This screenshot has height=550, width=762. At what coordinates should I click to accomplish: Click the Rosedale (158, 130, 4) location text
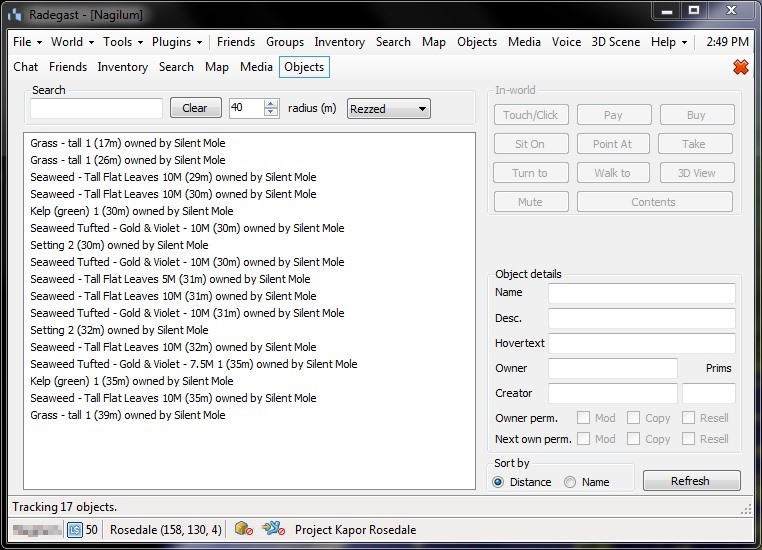coord(166,530)
